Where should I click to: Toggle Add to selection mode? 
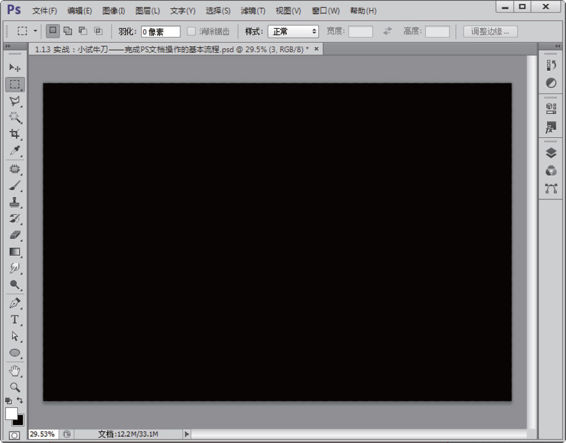tap(68, 31)
